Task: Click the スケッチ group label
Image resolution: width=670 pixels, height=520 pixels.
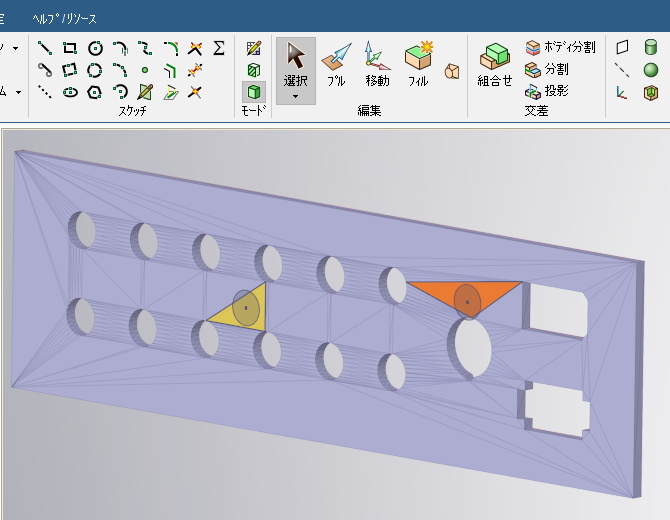Action: (132, 111)
